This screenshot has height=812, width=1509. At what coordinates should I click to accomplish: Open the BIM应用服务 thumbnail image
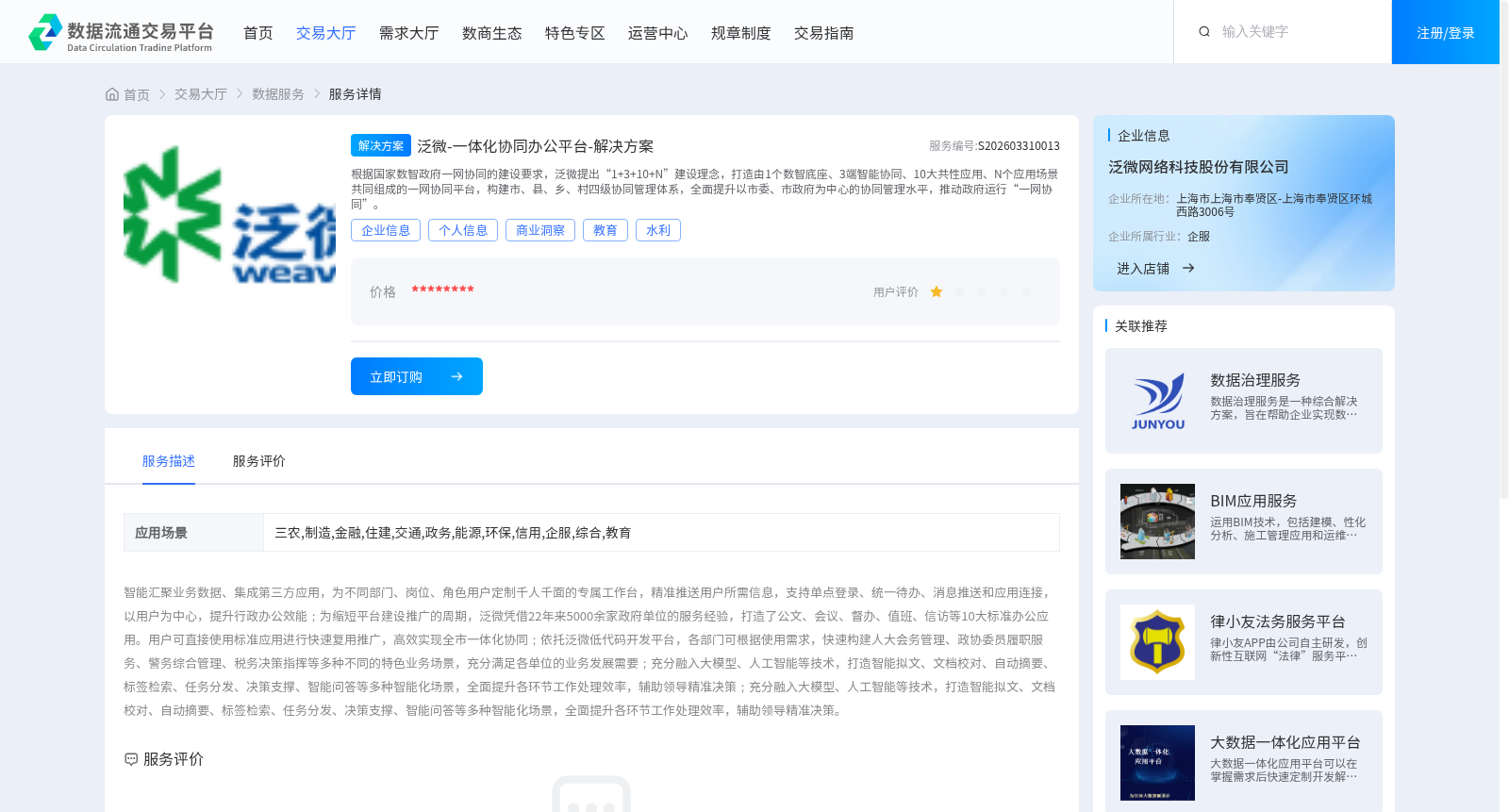(1157, 522)
